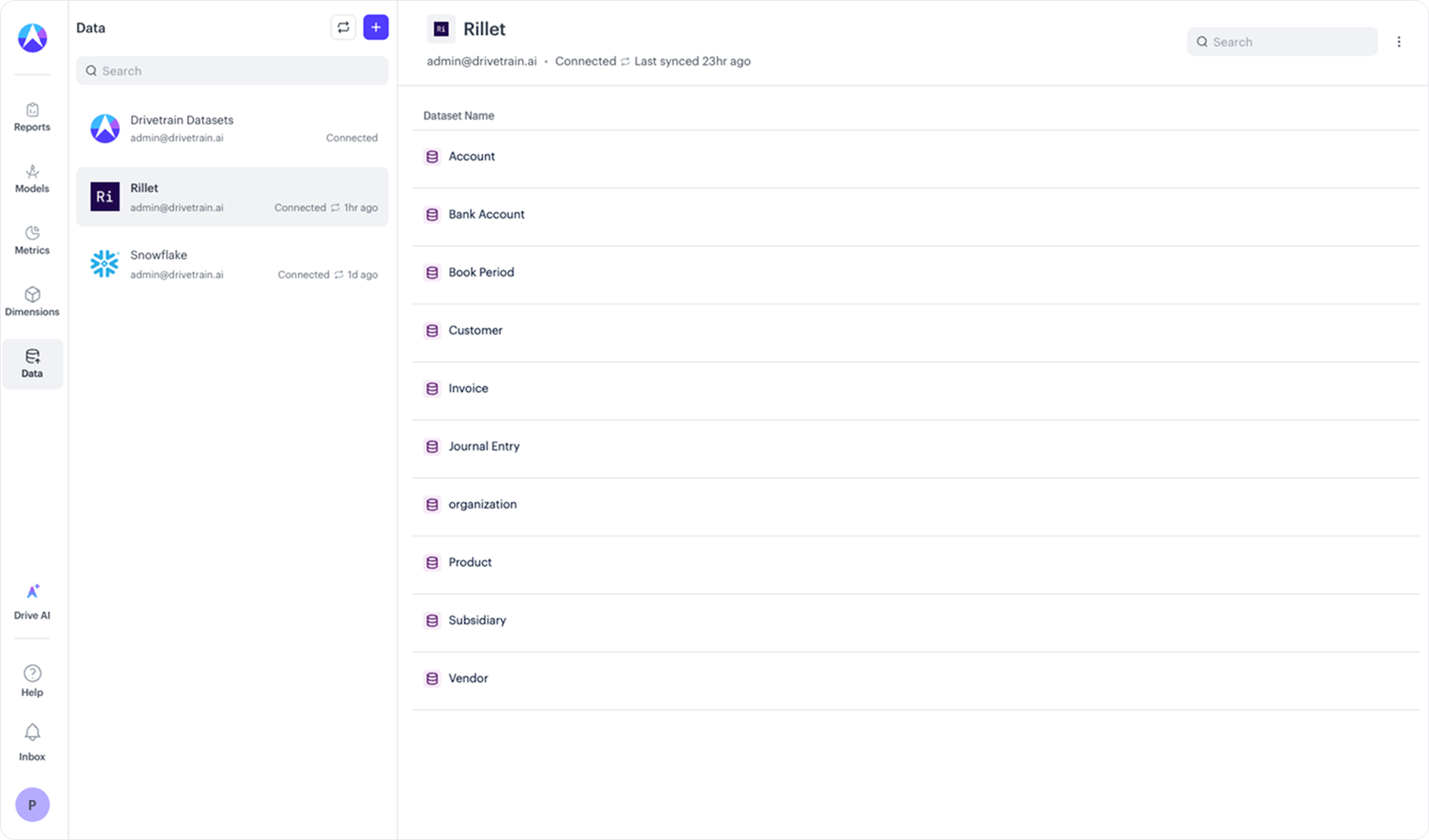Viewport: 1429px width, 840px height.
Task: Open the three-dot more options menu
Action: (x=1399, y=42)
